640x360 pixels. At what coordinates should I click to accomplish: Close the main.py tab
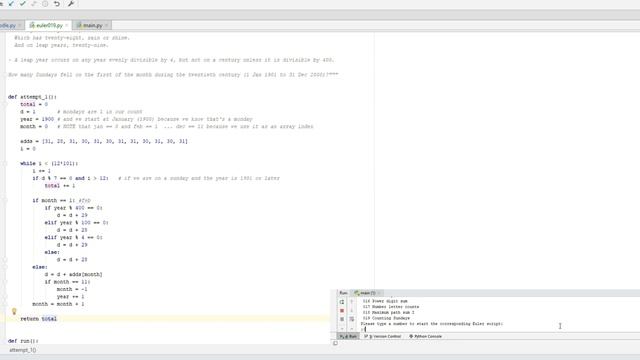pyautogui.click(x=107, y=25)
